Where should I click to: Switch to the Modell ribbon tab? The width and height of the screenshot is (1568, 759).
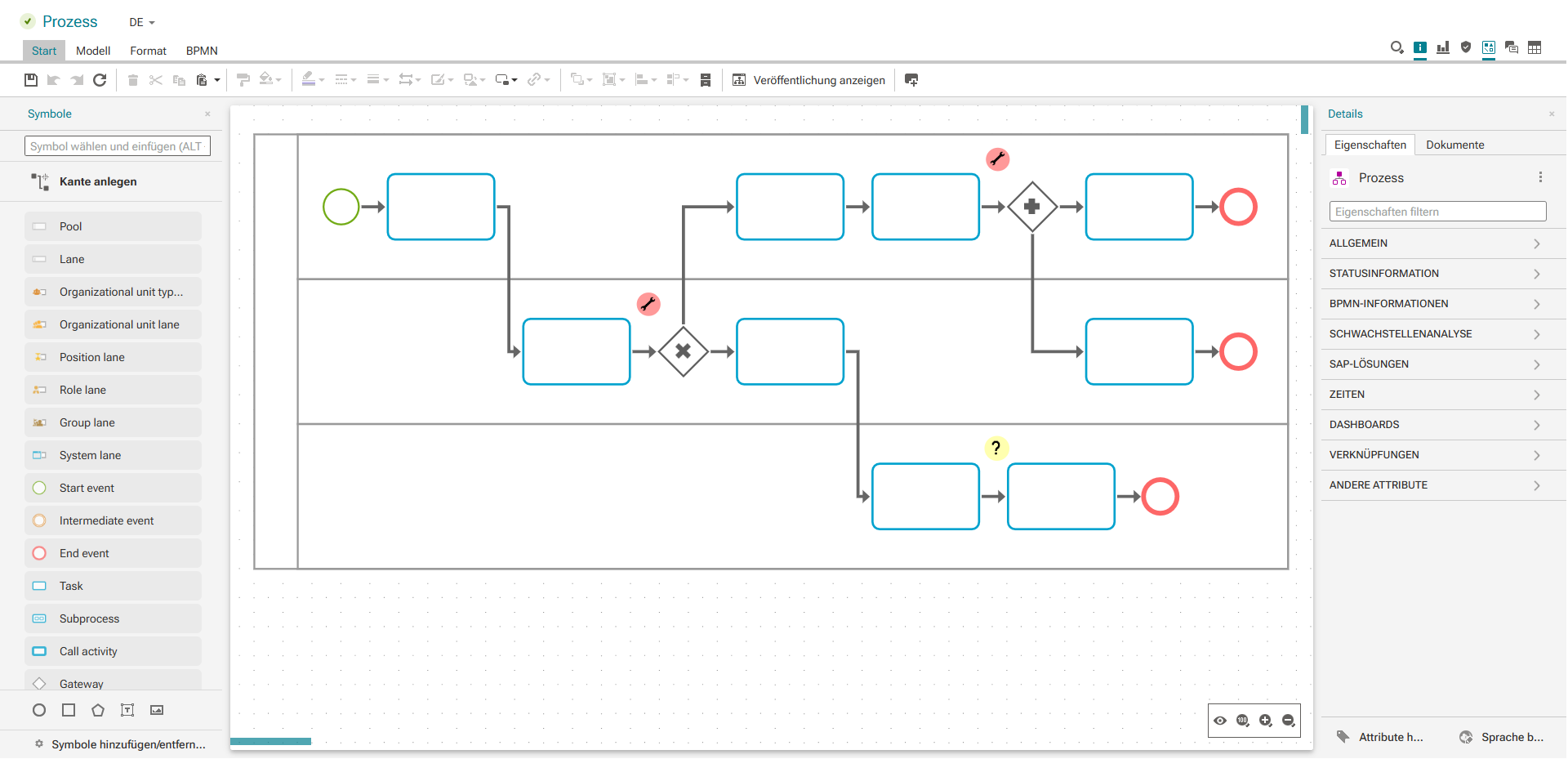coord(93,51)
